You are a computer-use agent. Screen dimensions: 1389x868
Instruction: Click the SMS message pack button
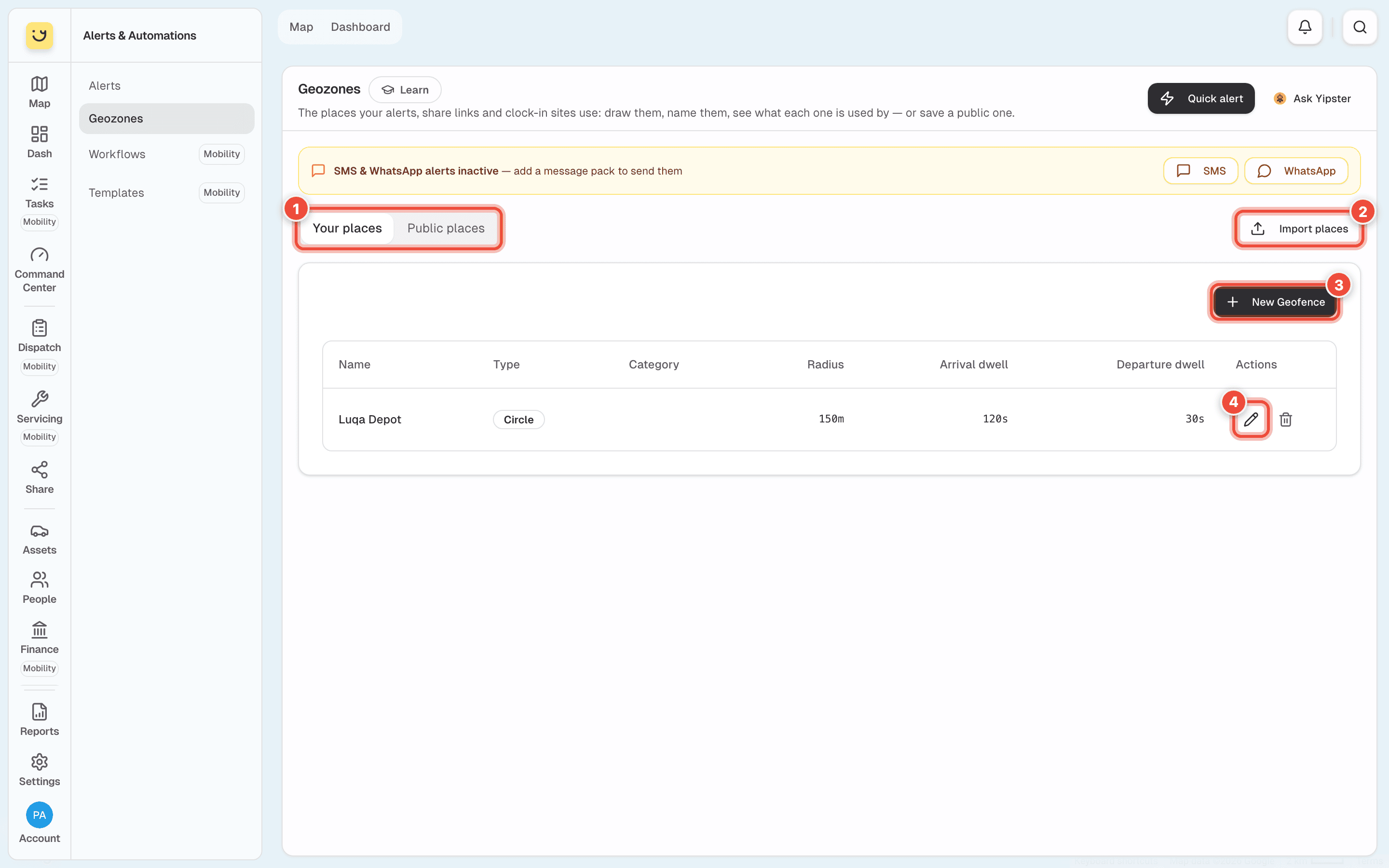1200,171
